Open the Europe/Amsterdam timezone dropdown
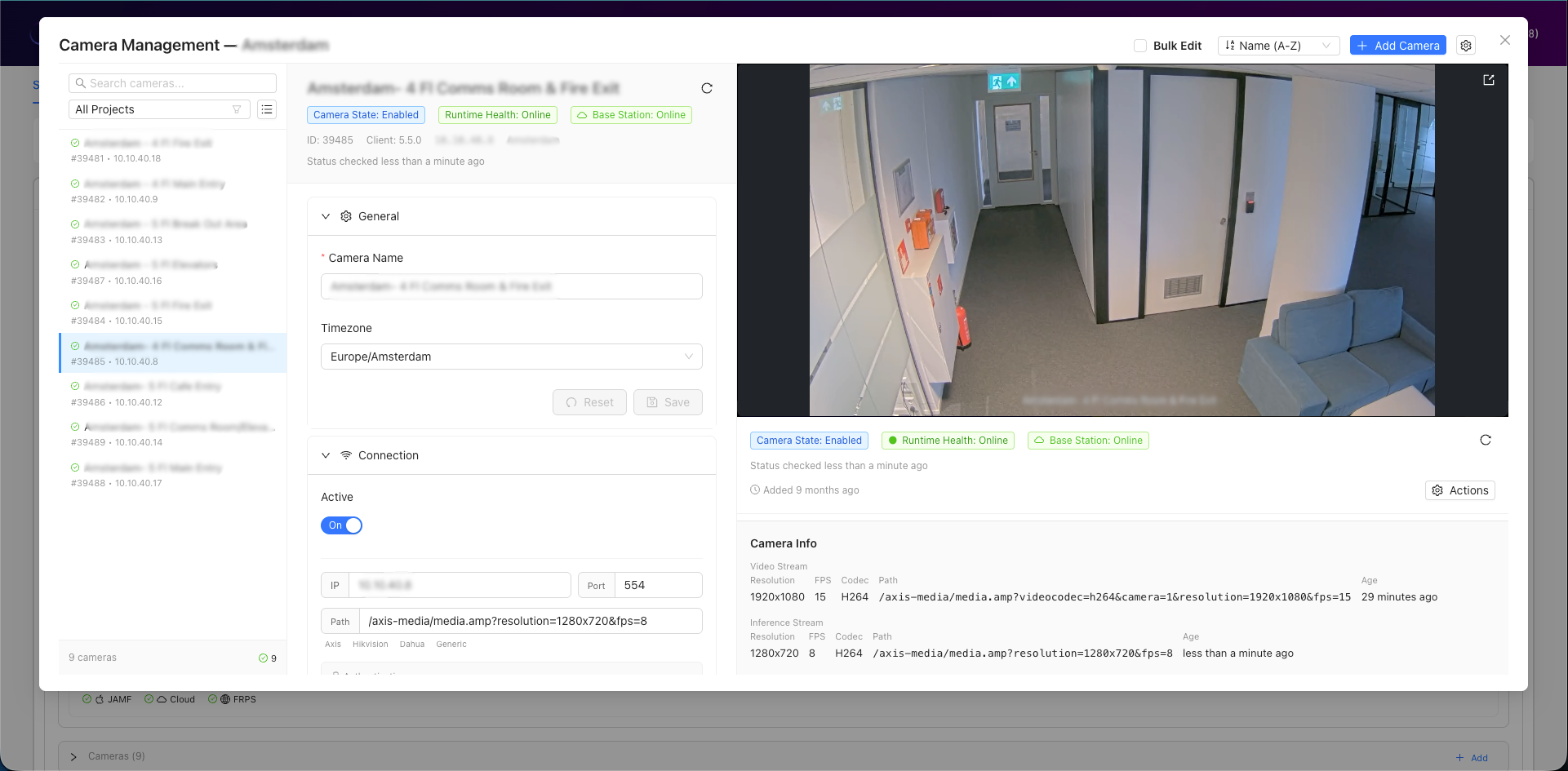The height and width of the screenshot is (771, 1568). [511, 357]
